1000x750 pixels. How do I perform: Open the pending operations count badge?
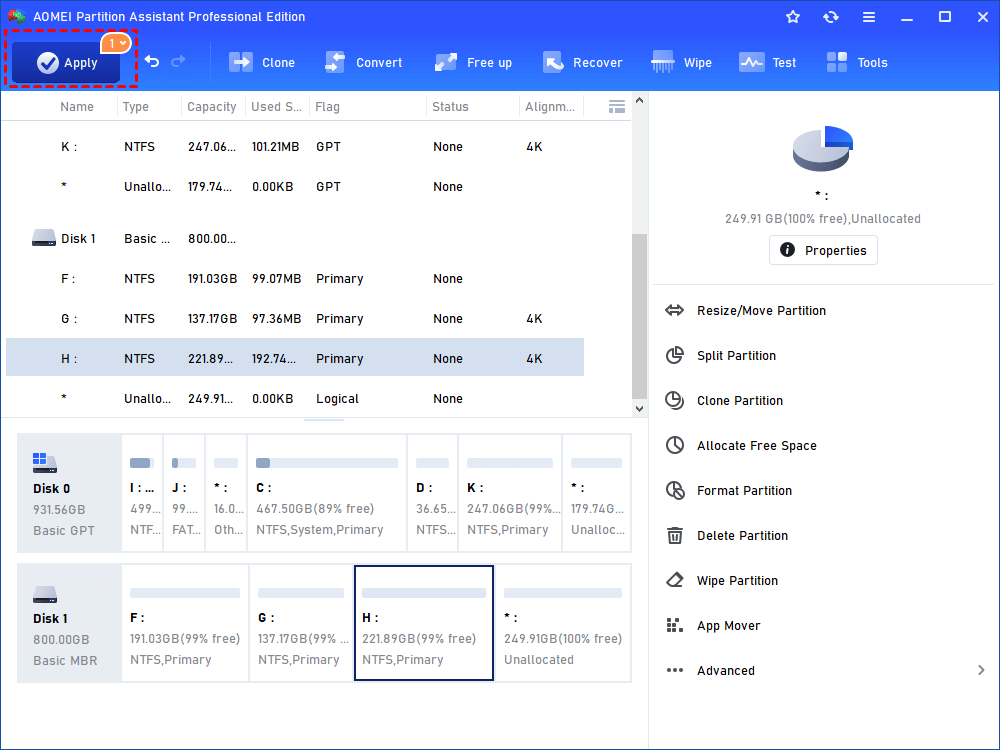pyautogui.click(x=116, y=43)
